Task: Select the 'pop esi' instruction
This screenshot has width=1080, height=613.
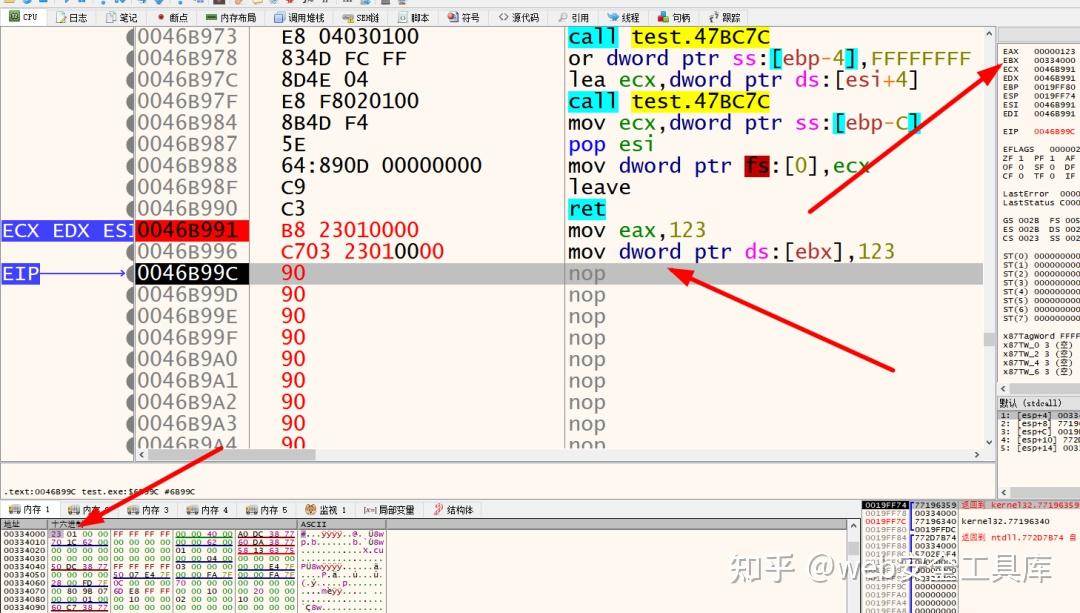Action: coord(611,145)
